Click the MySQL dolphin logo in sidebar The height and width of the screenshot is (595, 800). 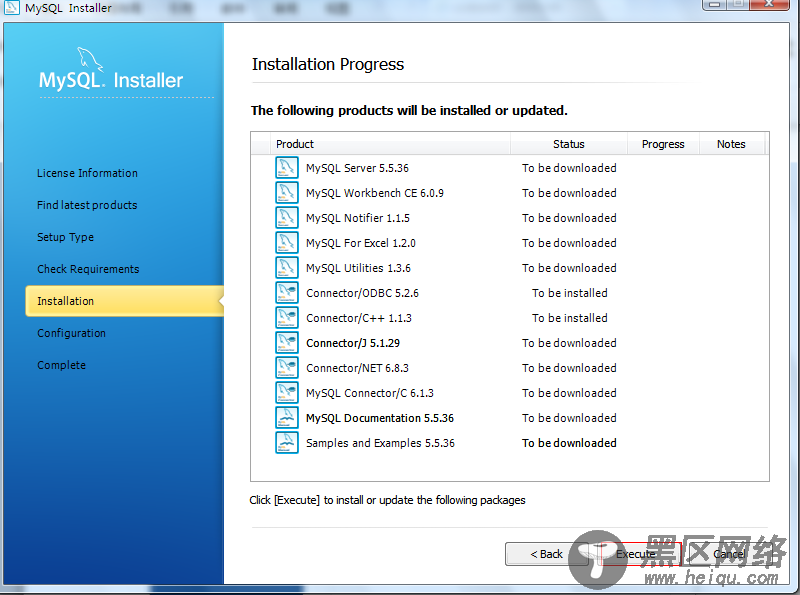[x=90, y=60]
